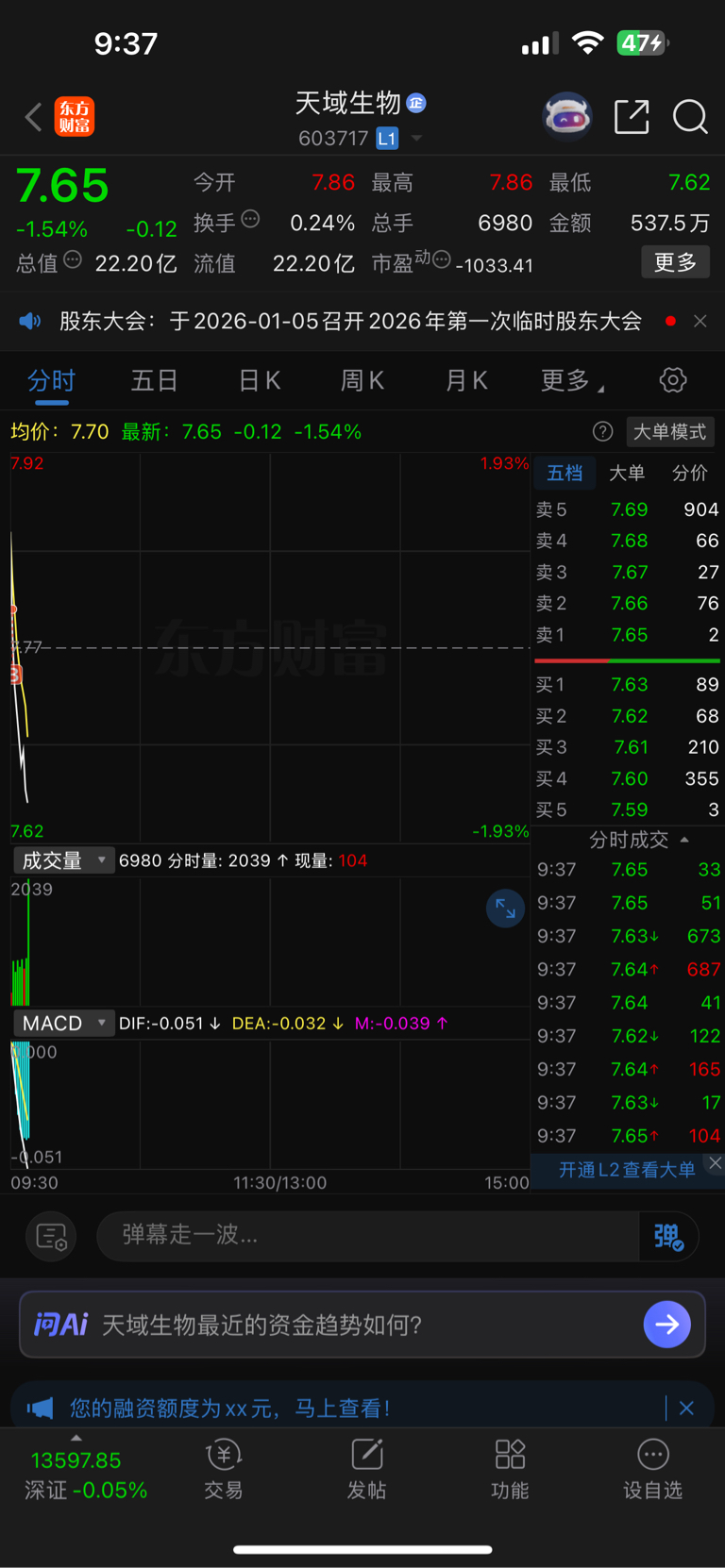
Task: Switch to 日K chart tab
Action: 260,380
